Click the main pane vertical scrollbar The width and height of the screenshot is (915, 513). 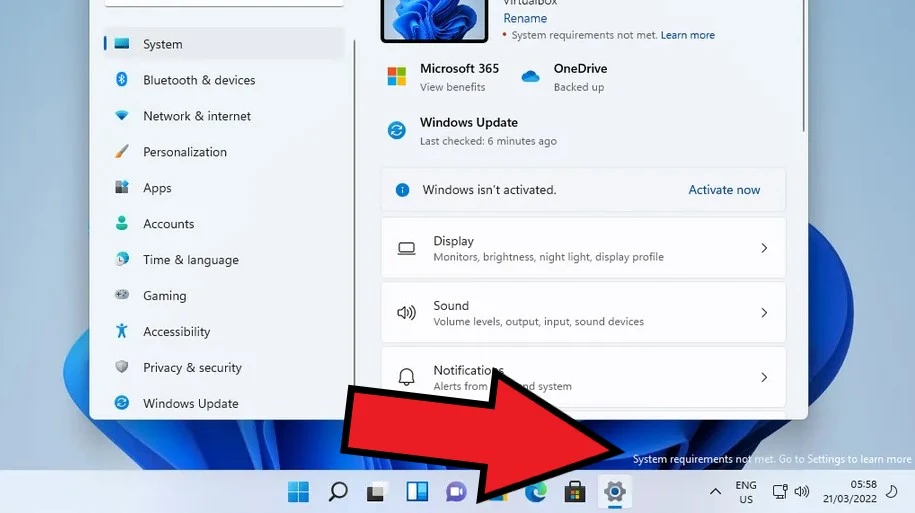(x=804, y=65)
